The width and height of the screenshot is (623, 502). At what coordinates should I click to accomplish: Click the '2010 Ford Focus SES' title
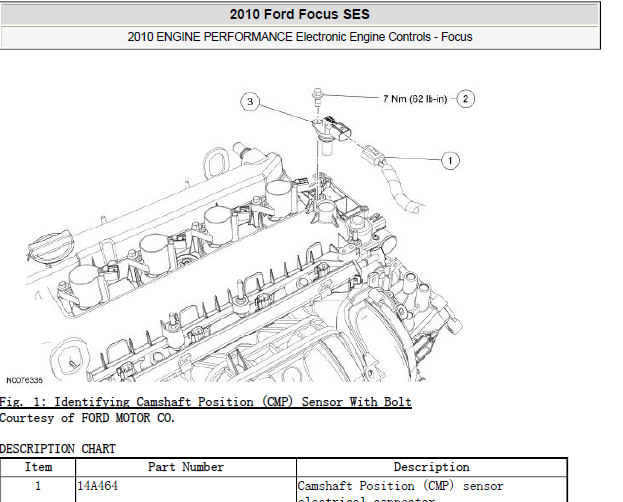pos(300,14)
